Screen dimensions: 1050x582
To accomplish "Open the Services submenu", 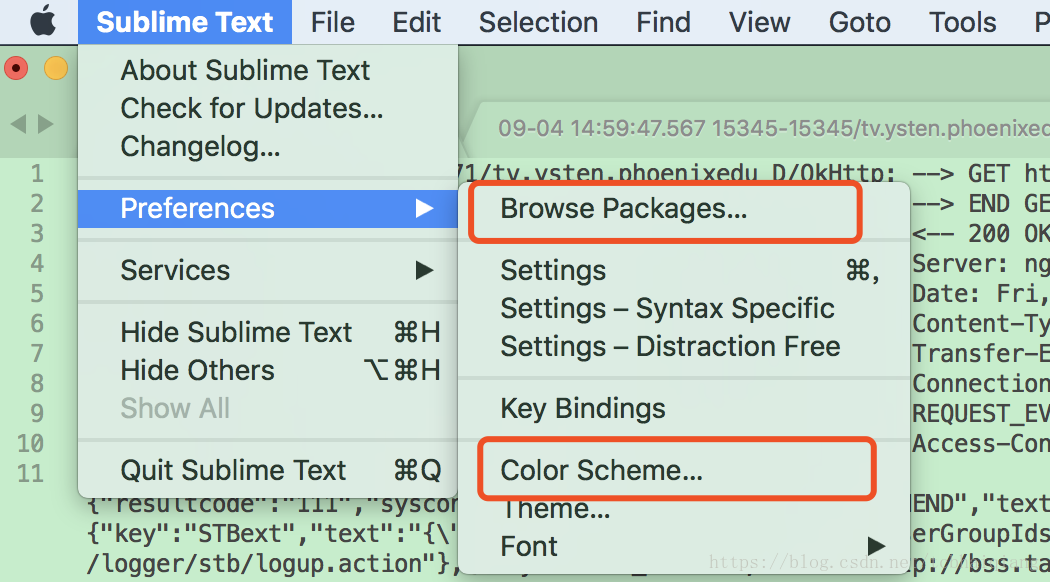I will [x=268, y=271].
